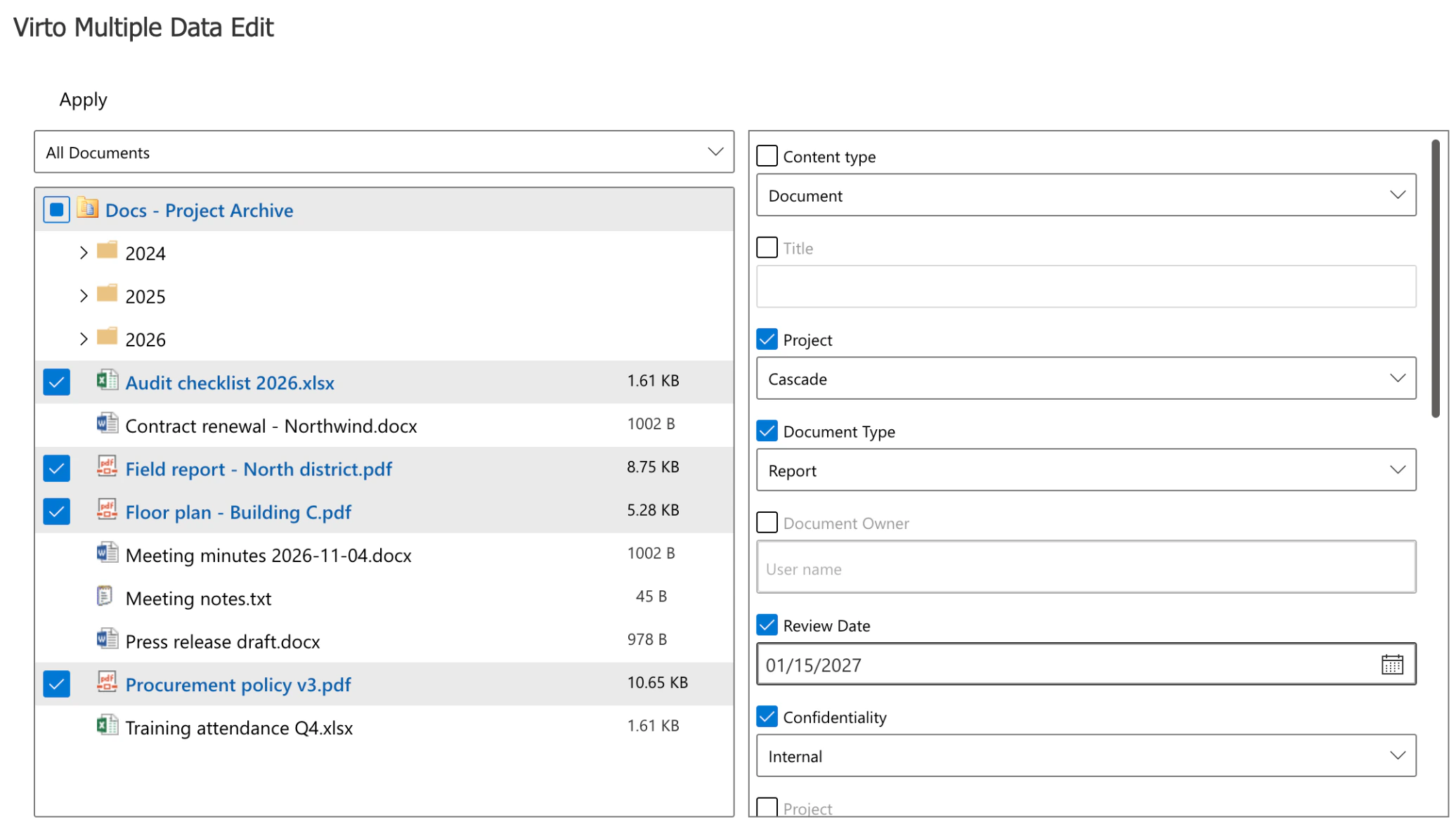Uncheck the Project field checkbox above Cascade
The image size is (1456, 822).
click(767, 339)
